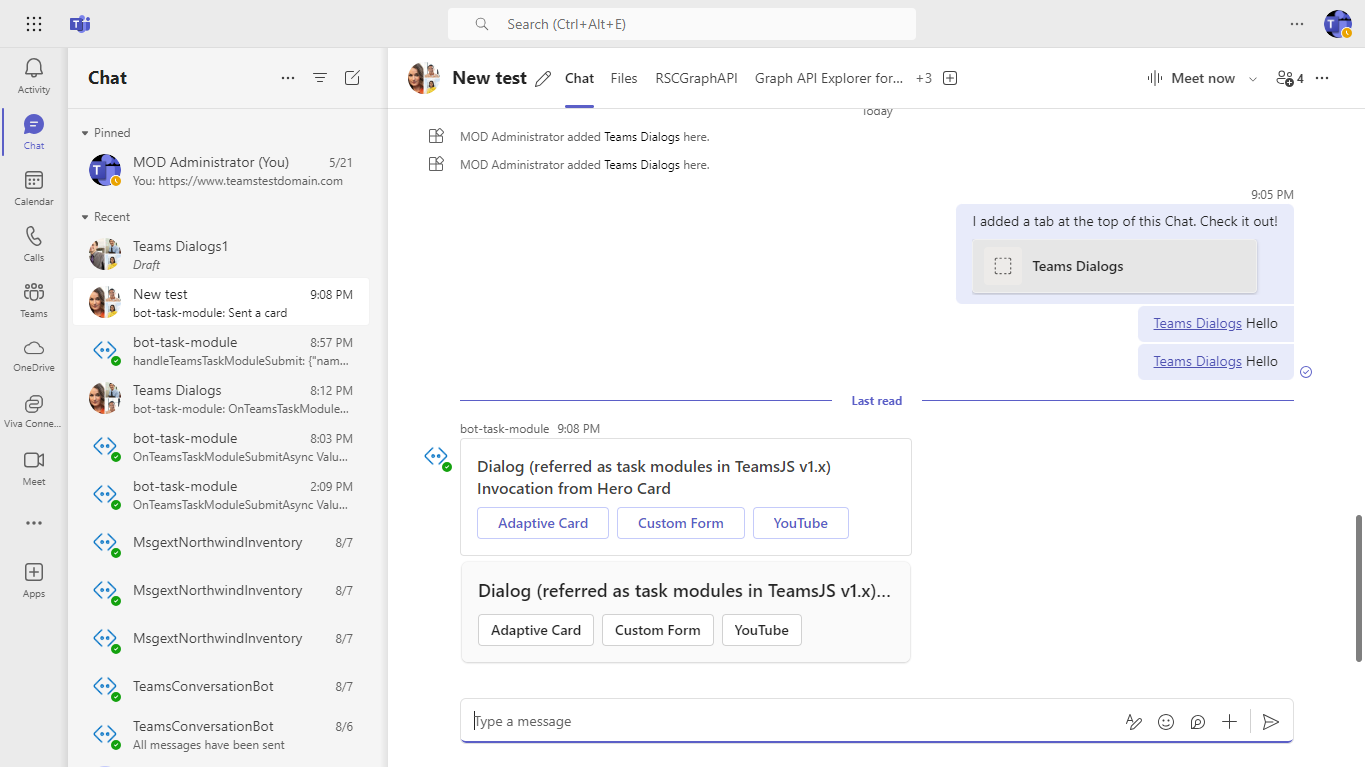Click the Meet now button
The image size is (1365, 767).
1191,78
